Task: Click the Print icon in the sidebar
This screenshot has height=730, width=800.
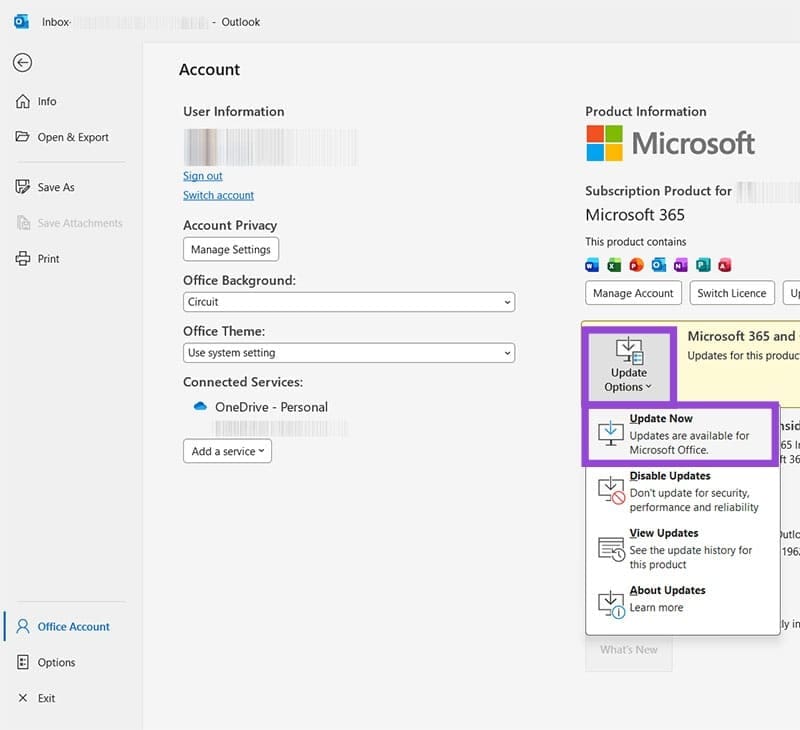Action: [21, 258]
